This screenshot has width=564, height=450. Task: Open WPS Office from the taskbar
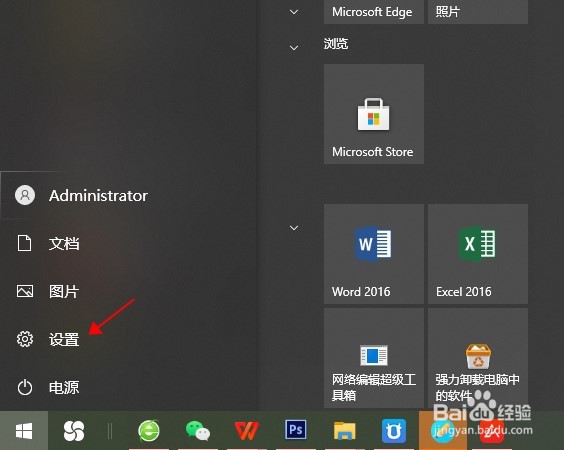(247, 431)
